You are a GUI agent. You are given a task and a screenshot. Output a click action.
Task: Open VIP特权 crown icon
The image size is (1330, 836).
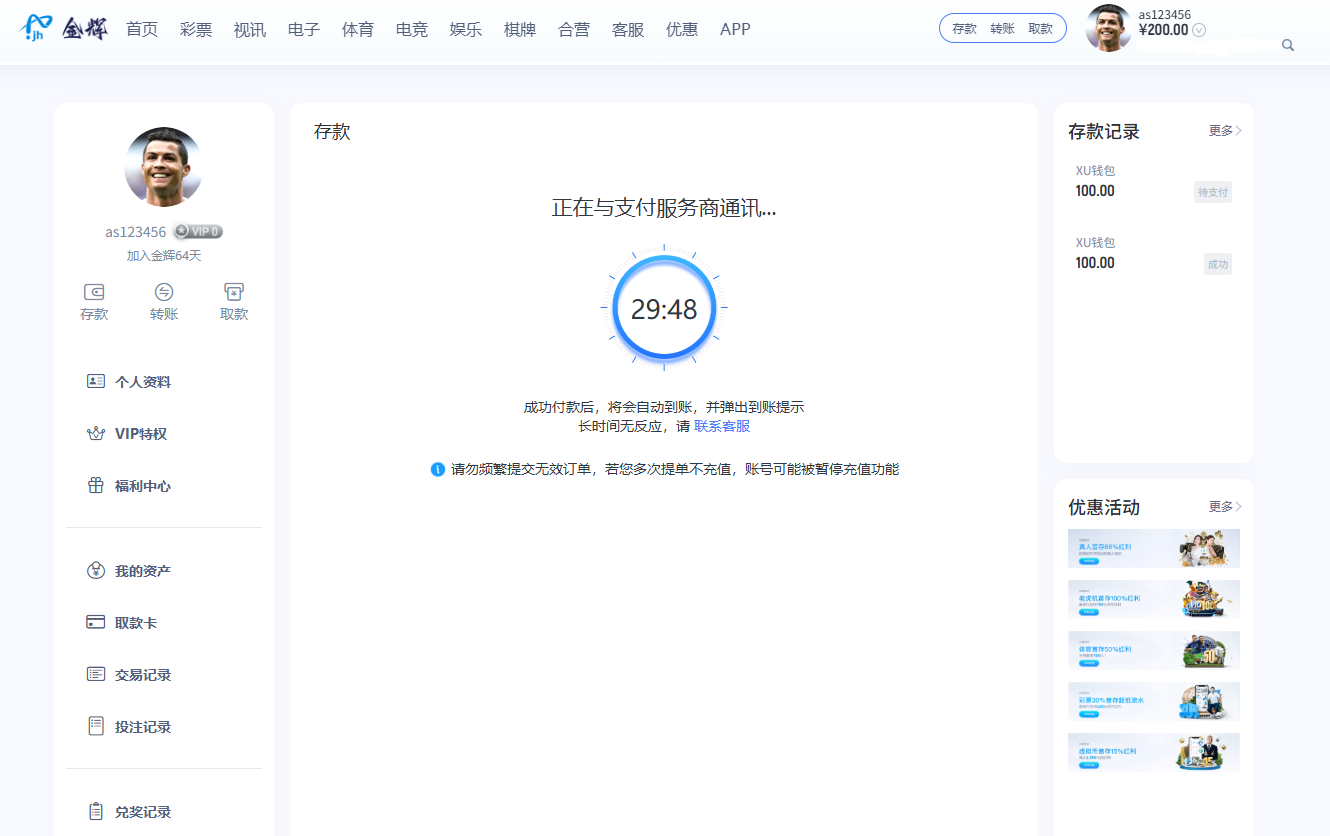(96, 434)
